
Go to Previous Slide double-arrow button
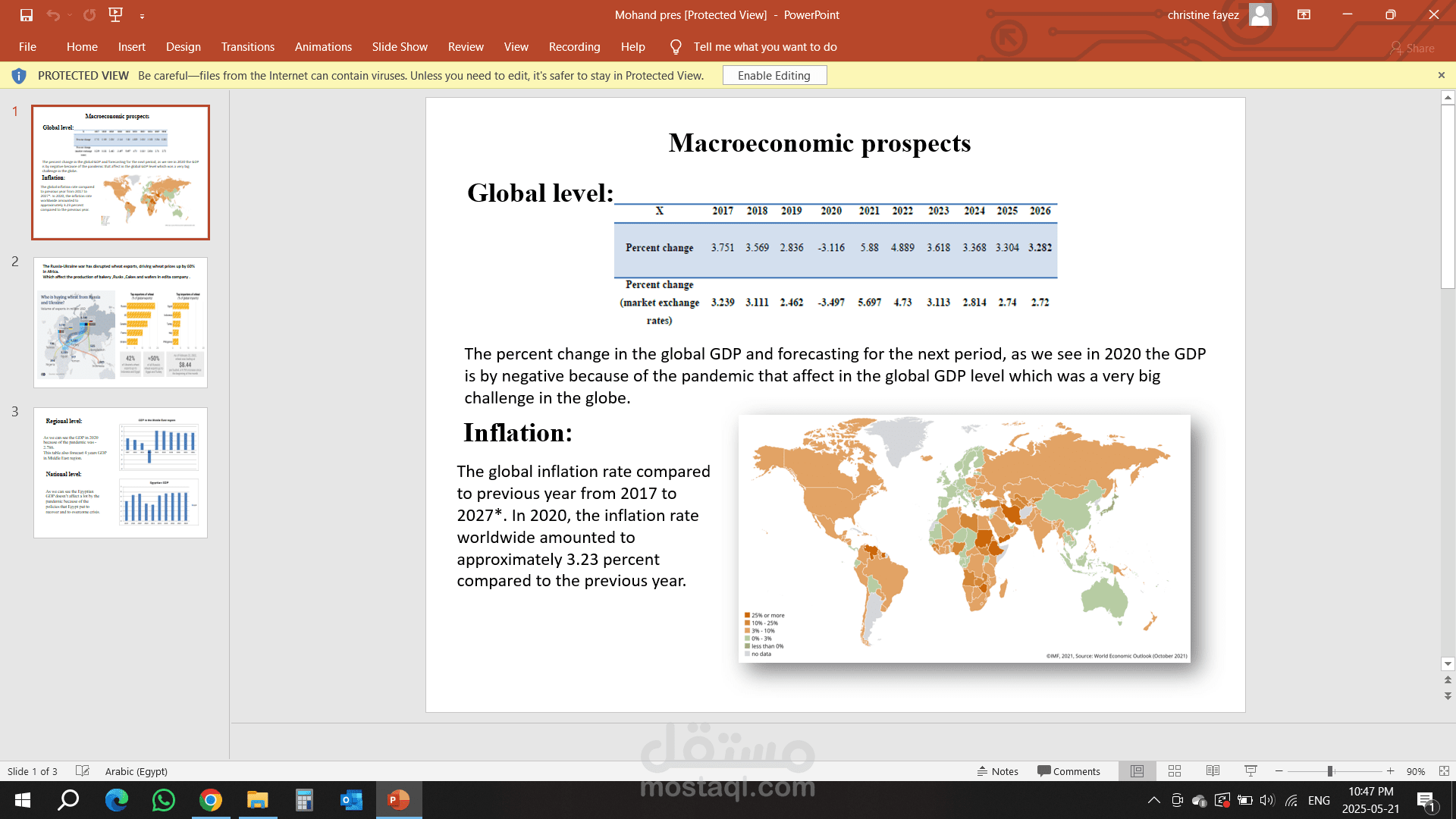(1448, 679)
